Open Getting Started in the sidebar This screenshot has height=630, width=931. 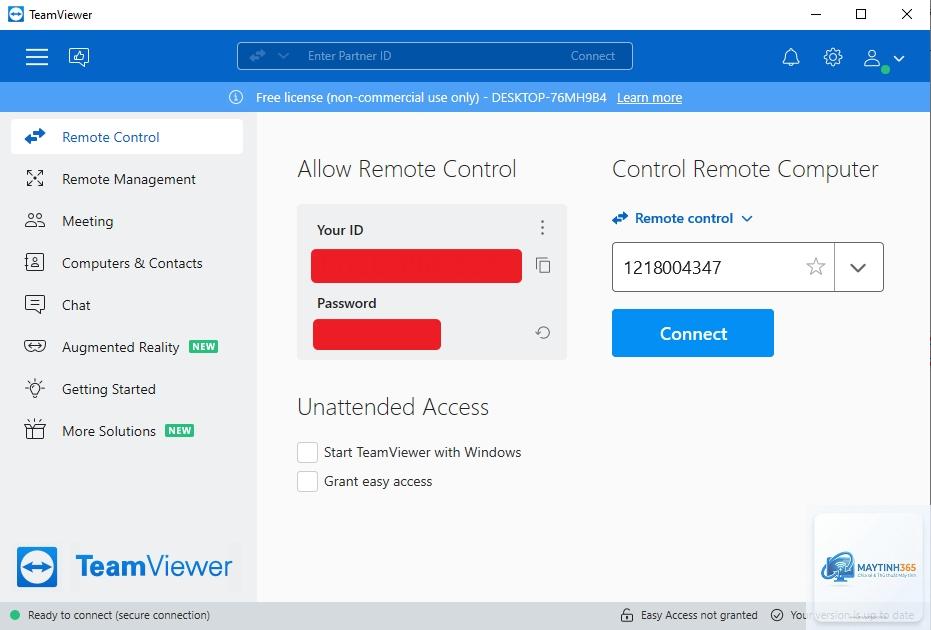click(x=127, y=389)
